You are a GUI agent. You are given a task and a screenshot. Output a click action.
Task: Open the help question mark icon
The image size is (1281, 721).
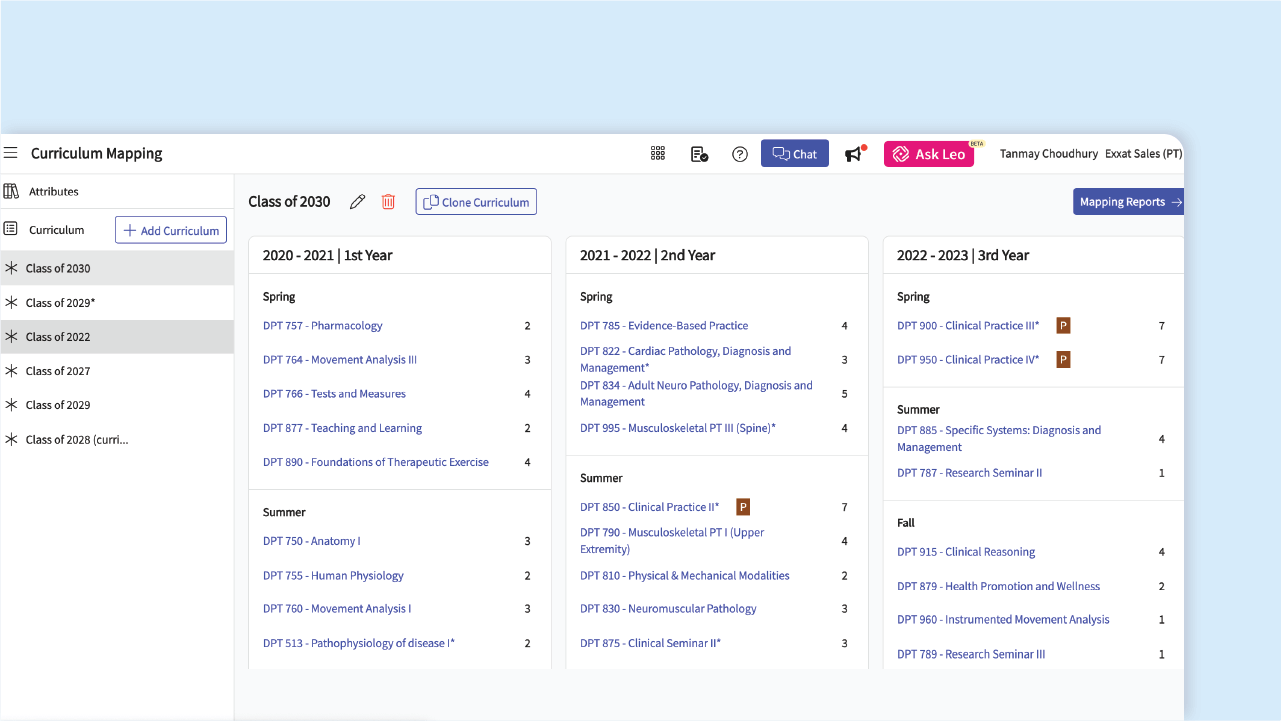click(x=740, y=154)
